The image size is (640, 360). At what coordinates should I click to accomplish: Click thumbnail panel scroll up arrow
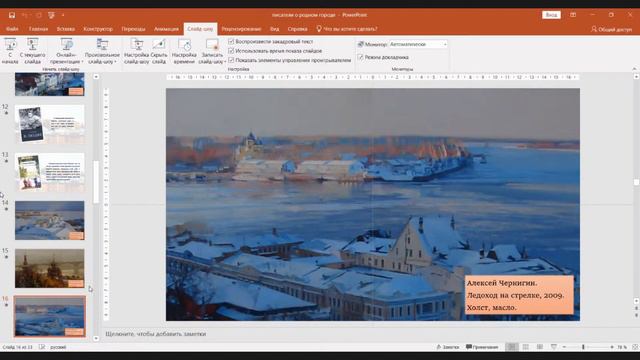96,77
